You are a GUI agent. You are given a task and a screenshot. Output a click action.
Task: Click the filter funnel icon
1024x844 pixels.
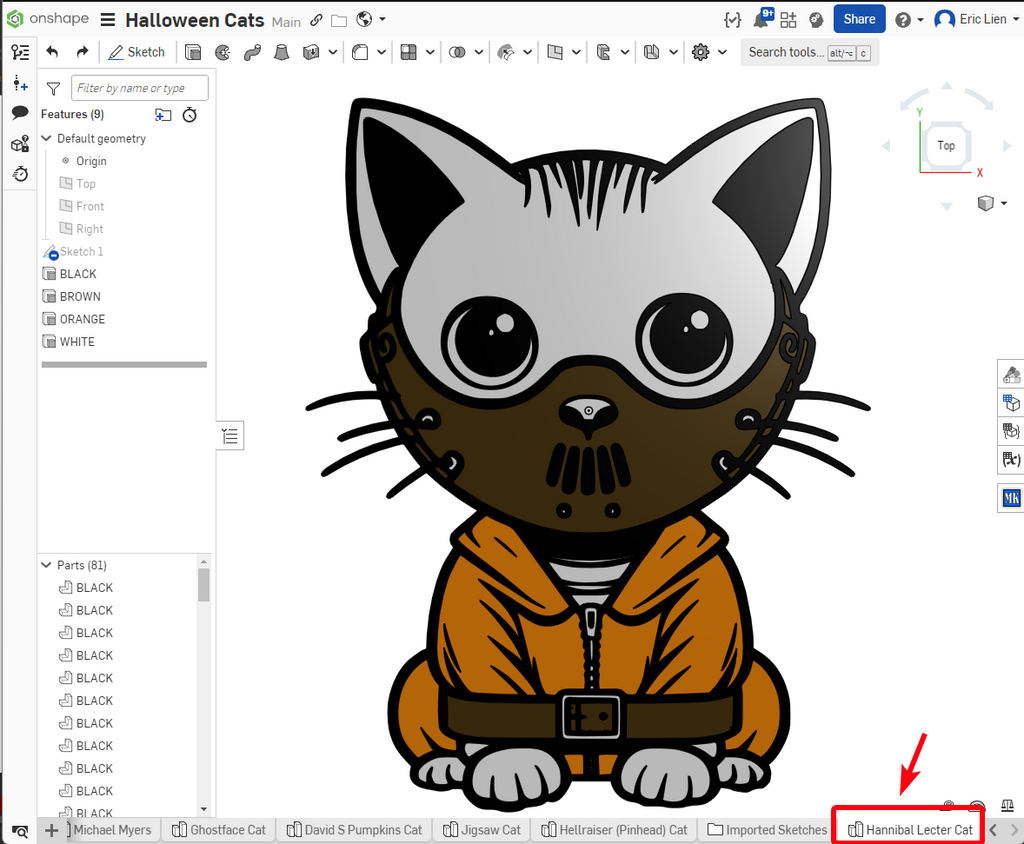point(54,88)
